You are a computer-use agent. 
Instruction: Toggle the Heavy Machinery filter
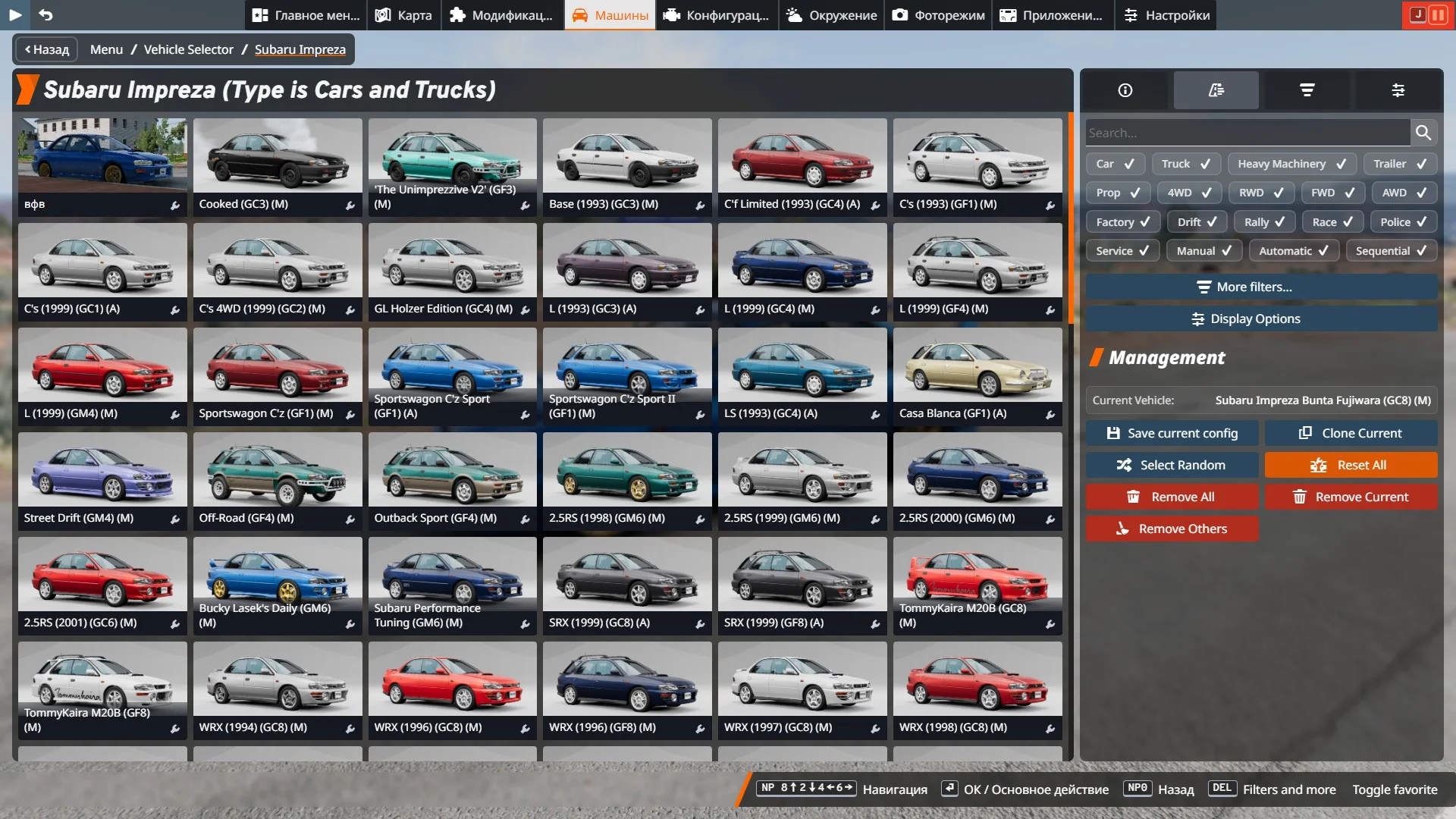click(1291, 164)
